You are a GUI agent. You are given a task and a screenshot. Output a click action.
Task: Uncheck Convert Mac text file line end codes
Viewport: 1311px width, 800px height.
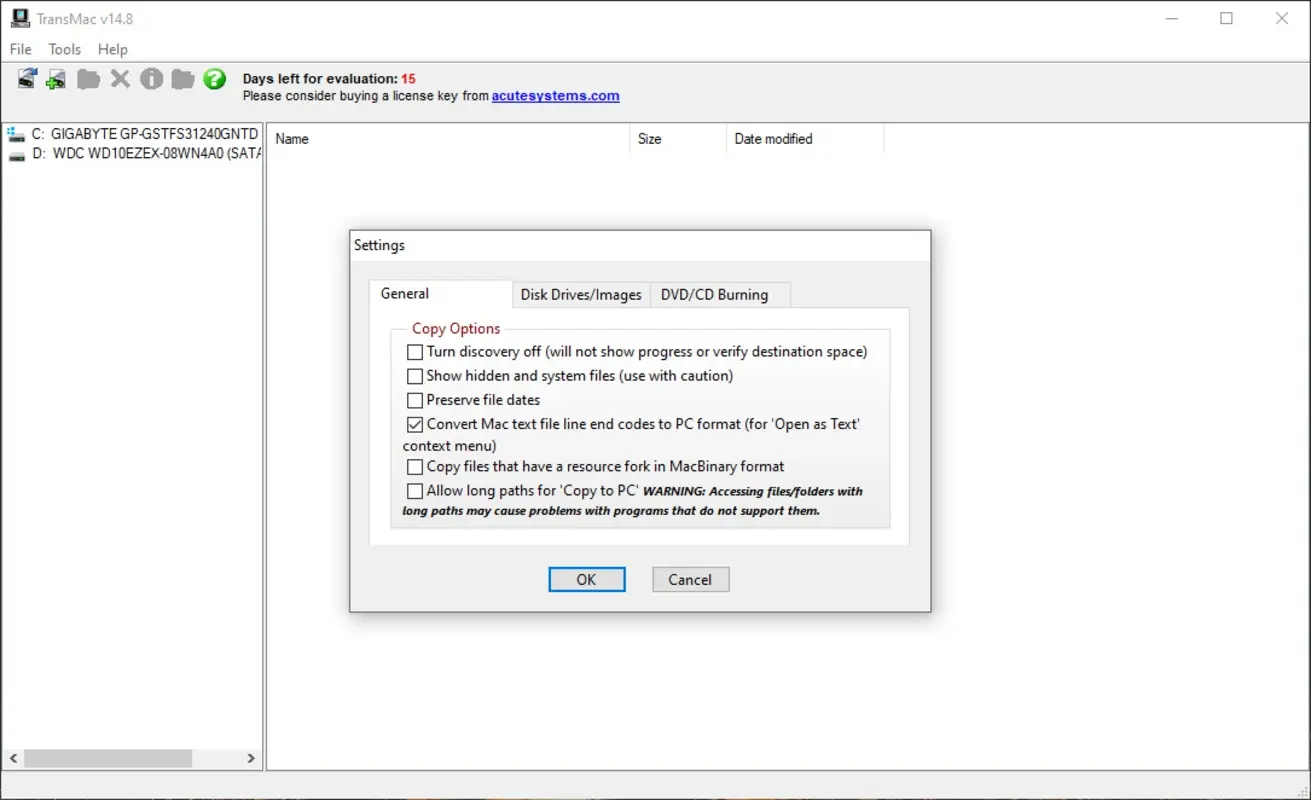pyautogui.click(x=415, y=424)
